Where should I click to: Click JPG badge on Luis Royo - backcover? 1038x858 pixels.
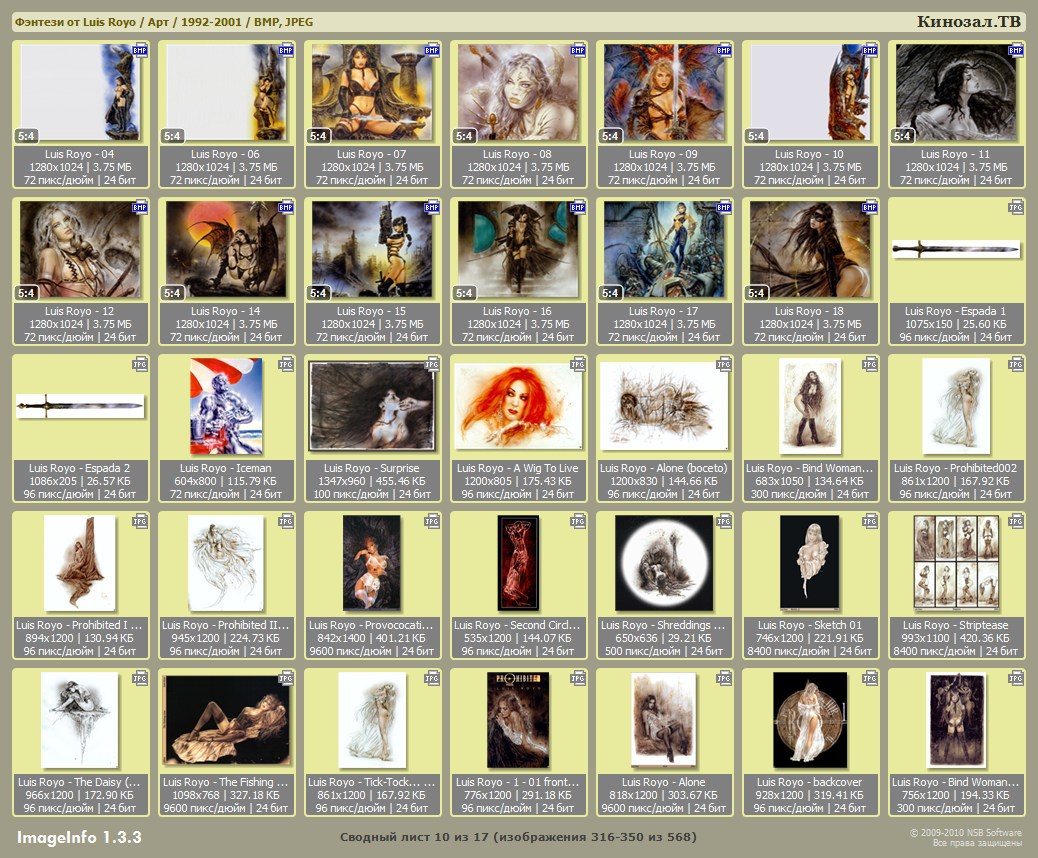(x=870, y=678)
